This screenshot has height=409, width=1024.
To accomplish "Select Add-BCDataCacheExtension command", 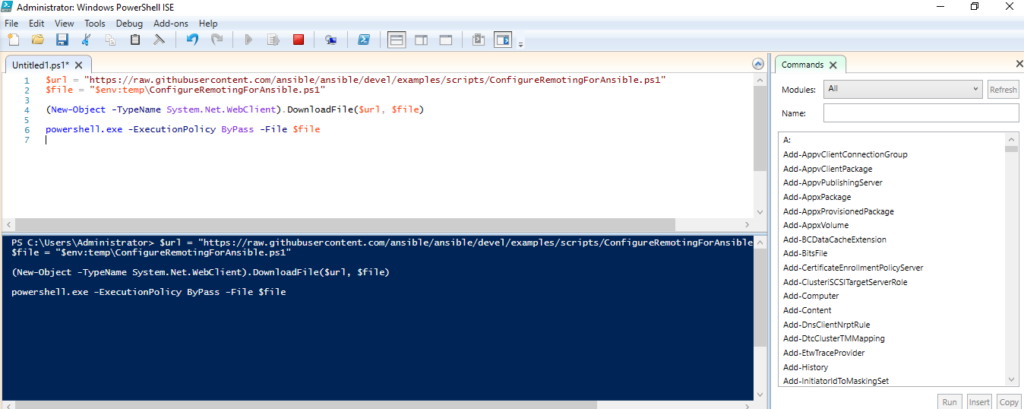I will coord(835,239).
